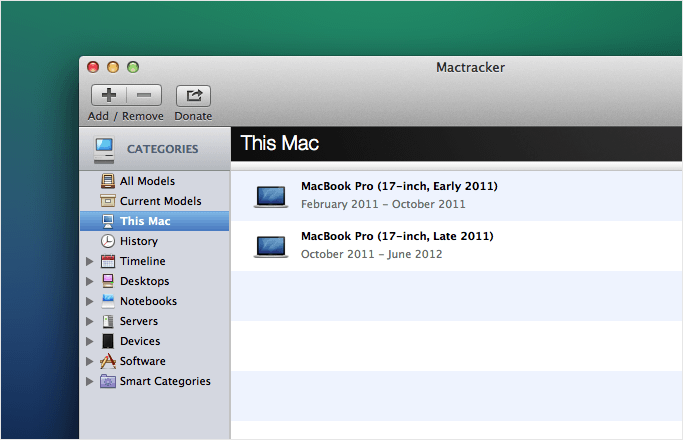The image size is (683, 440).
Task: Click "MacBook Pro (17-inch, Late 2011)" title
Action: (x=397, y=236)
